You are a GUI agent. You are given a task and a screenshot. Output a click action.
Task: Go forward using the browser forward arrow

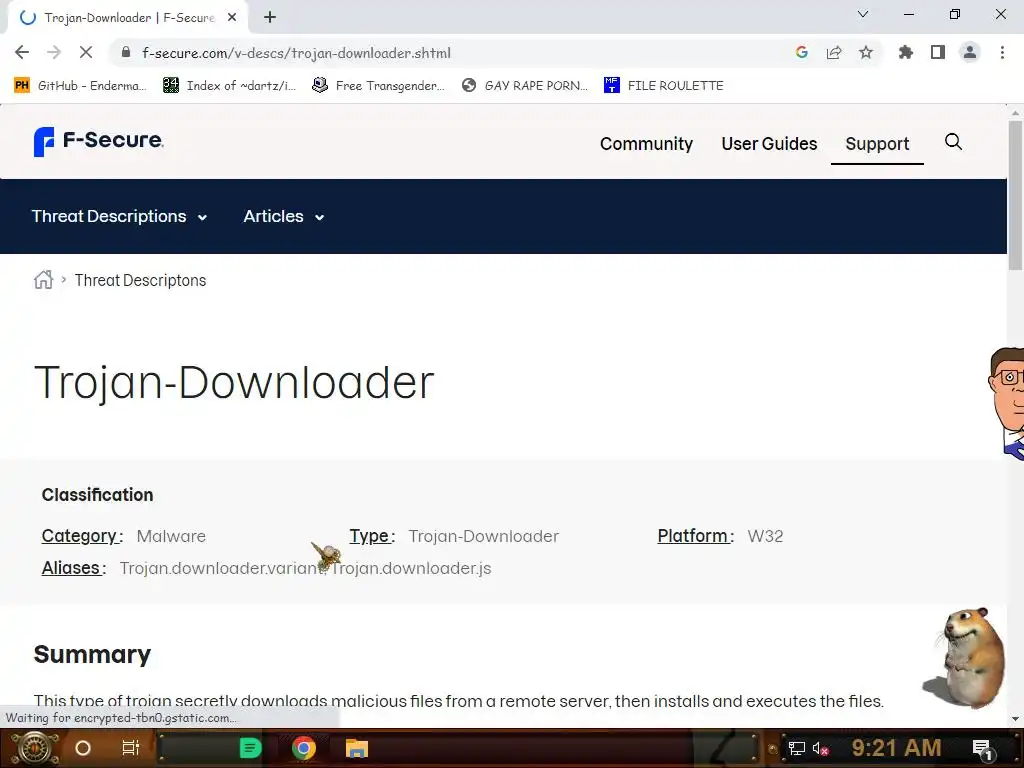coord(54,52)
